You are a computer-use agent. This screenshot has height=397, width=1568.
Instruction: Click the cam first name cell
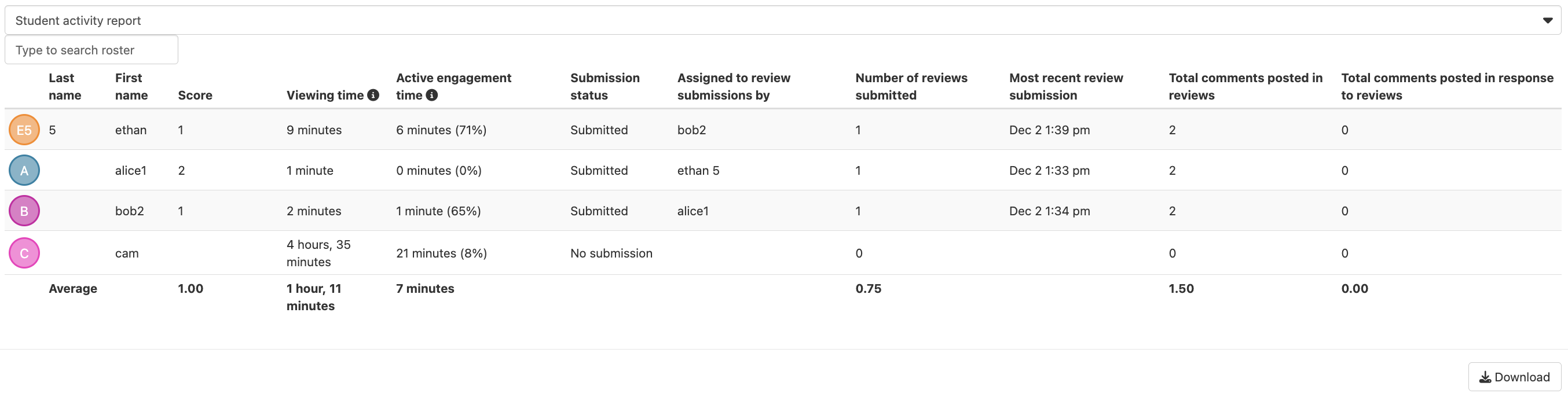coord(127,253)
